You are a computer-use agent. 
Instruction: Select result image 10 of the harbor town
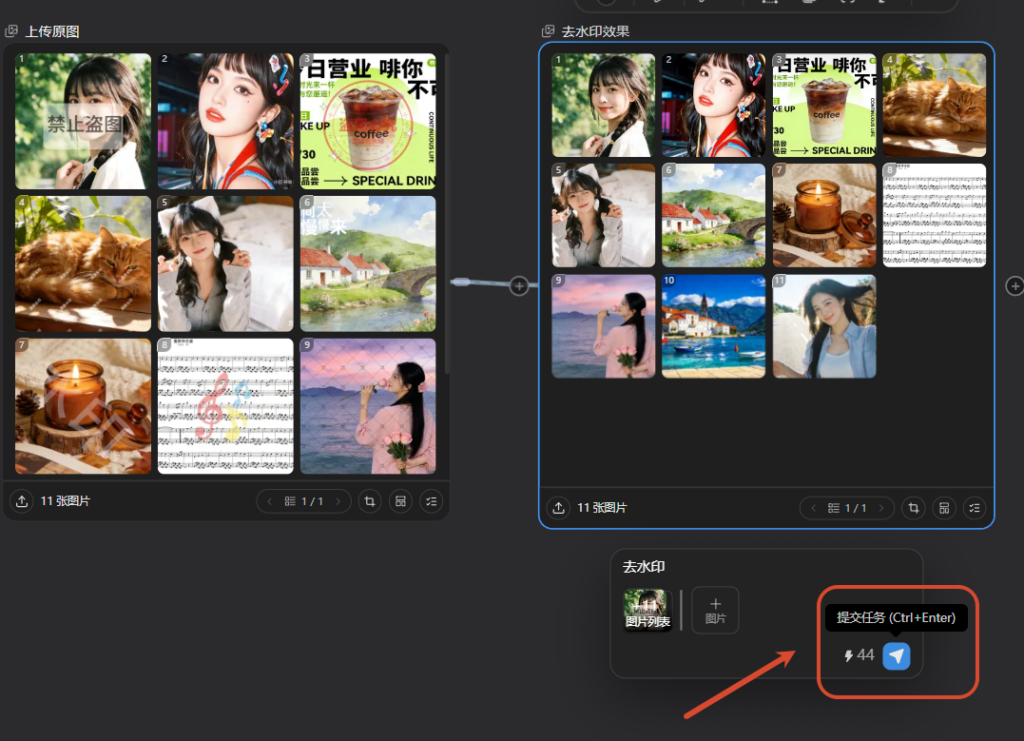tap(713, 326)
